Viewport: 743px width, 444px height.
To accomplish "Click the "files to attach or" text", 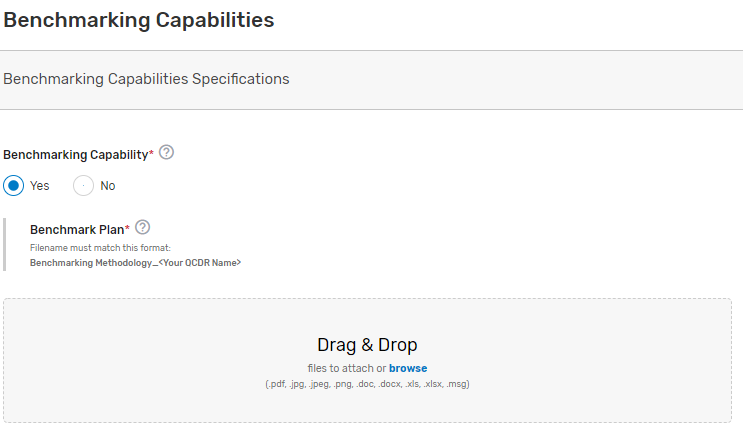I will (x=346, y=368).
